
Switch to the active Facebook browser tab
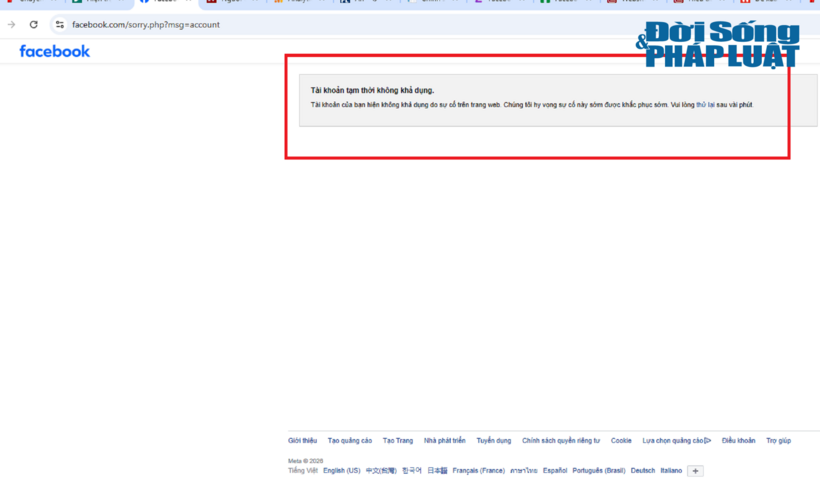[165, 3]
